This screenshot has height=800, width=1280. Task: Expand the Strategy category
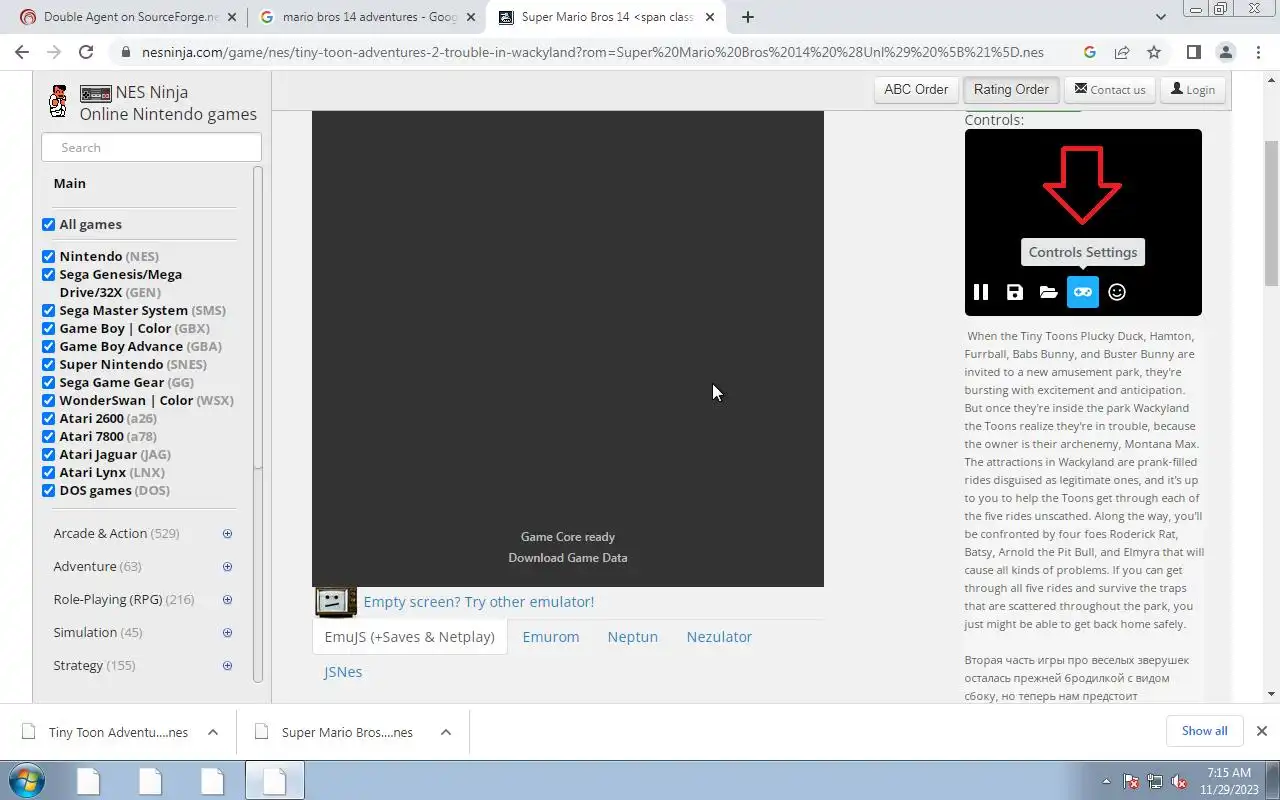click(227, 666)
